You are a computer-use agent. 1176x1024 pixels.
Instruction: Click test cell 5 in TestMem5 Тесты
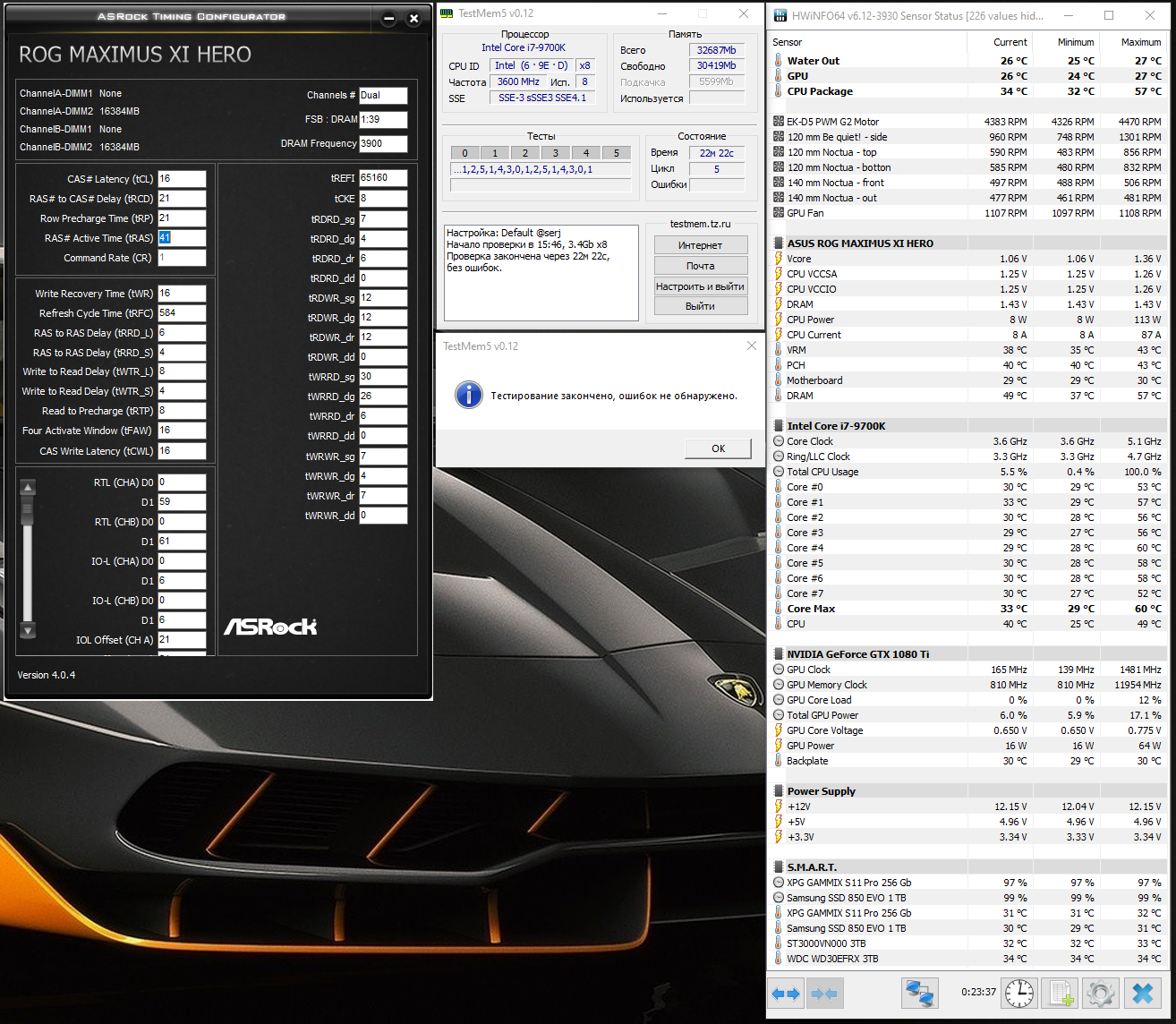616,153
